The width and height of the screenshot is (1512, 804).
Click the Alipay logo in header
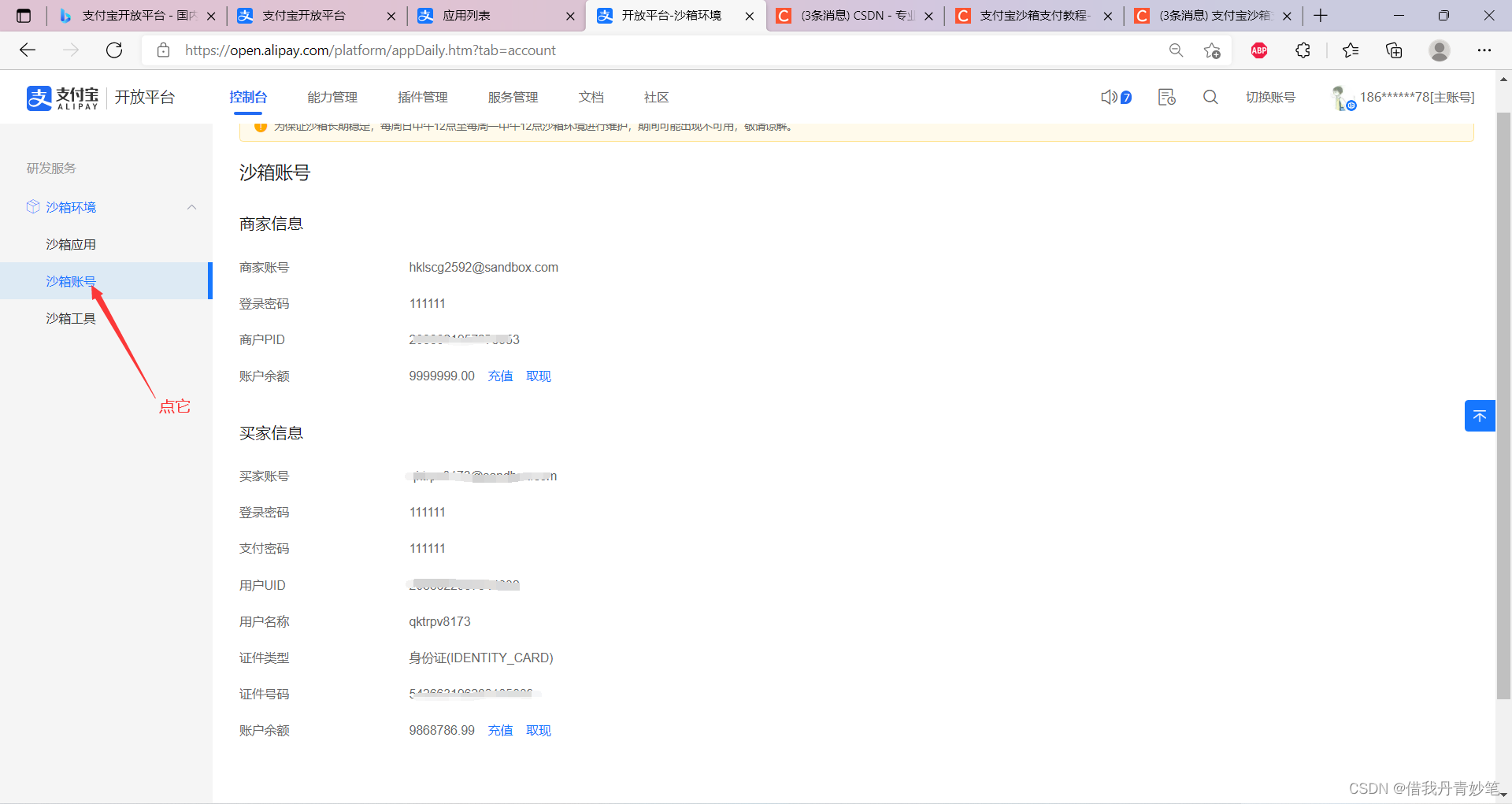(62, 98)
